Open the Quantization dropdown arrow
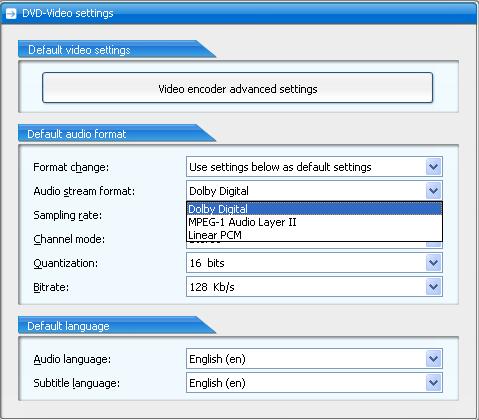 (x=433, y=263)
